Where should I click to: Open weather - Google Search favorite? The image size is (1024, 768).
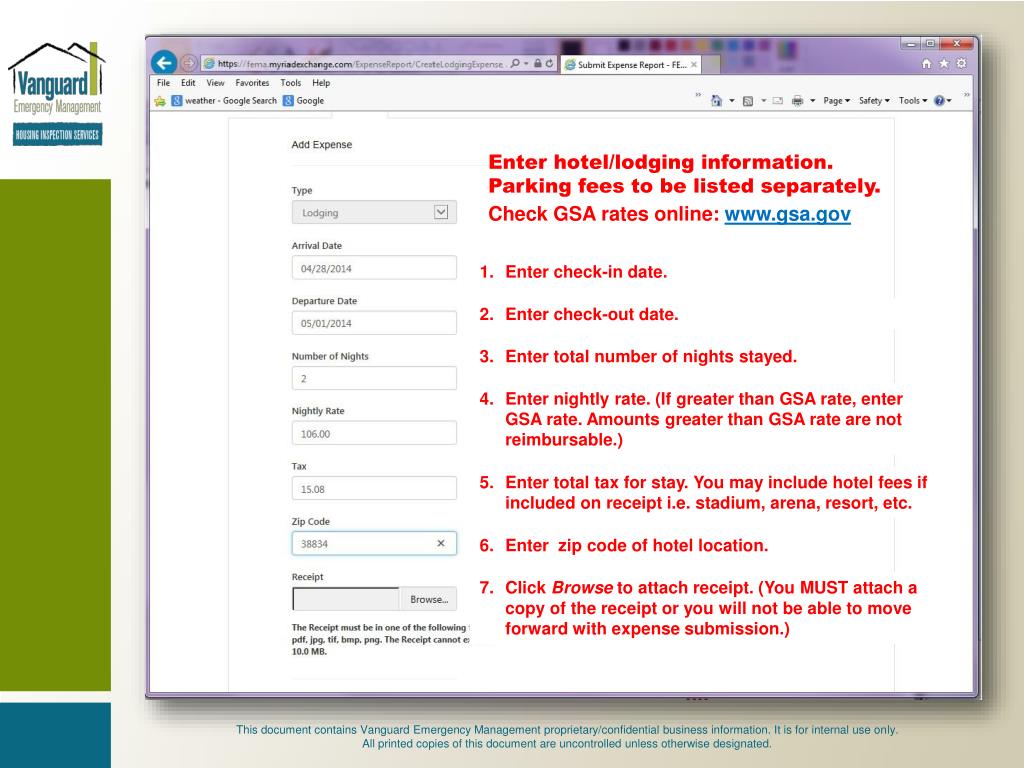pyautogui.click(x=224, y=101)
